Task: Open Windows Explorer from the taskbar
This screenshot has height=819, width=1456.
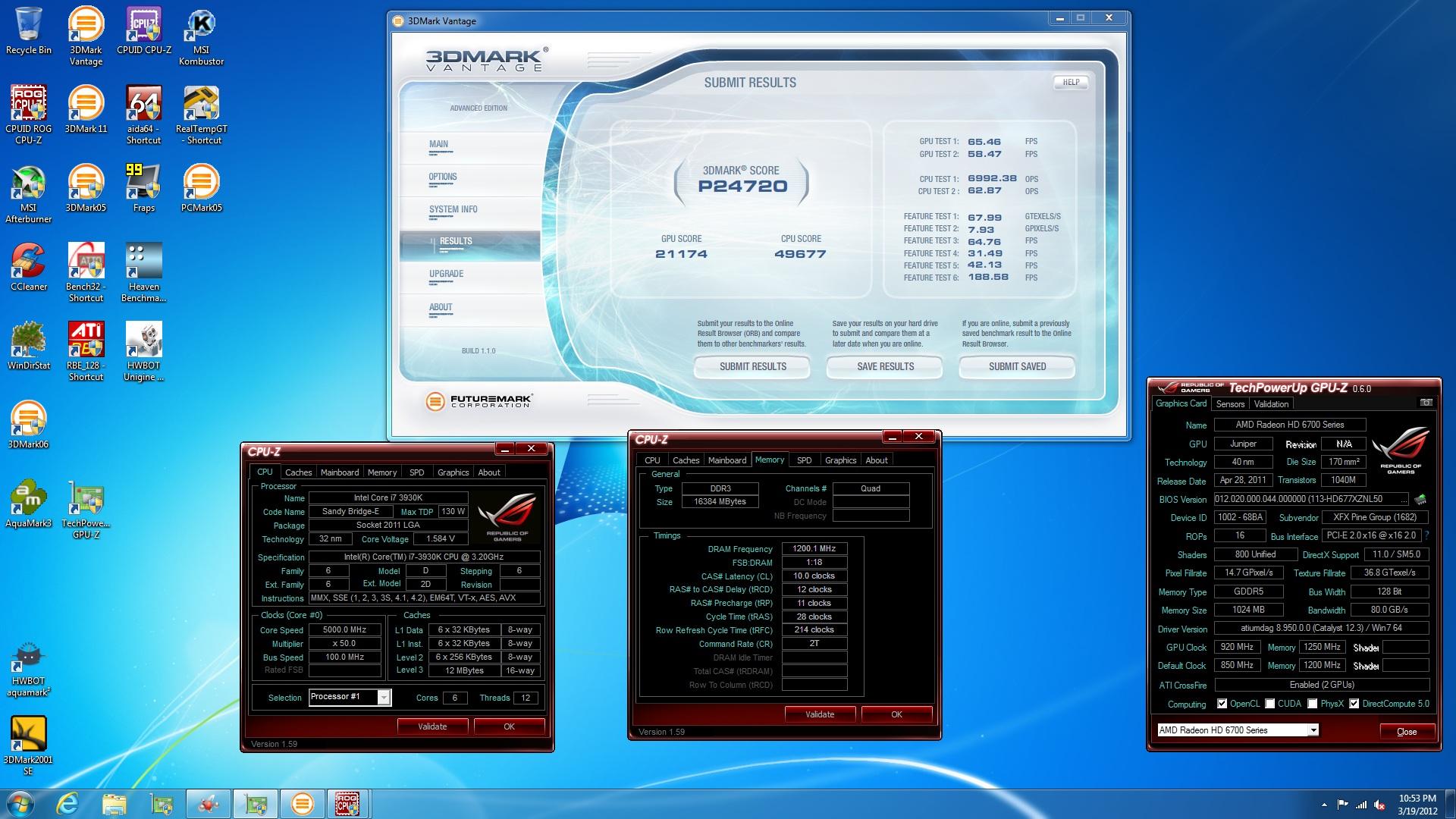Action: pyautogui.click(x=114, y=804)
